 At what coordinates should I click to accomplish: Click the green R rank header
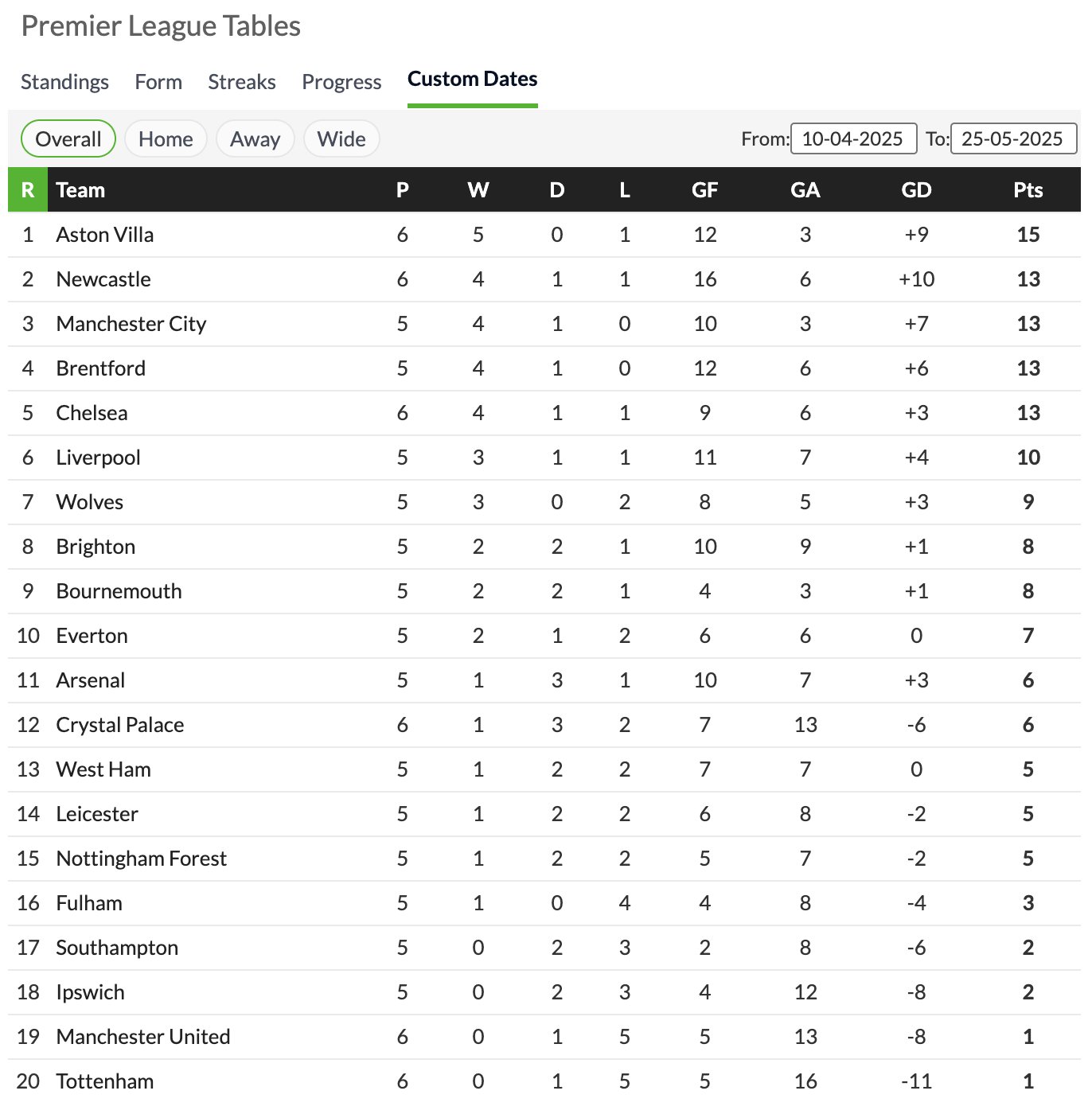(28, 190)
